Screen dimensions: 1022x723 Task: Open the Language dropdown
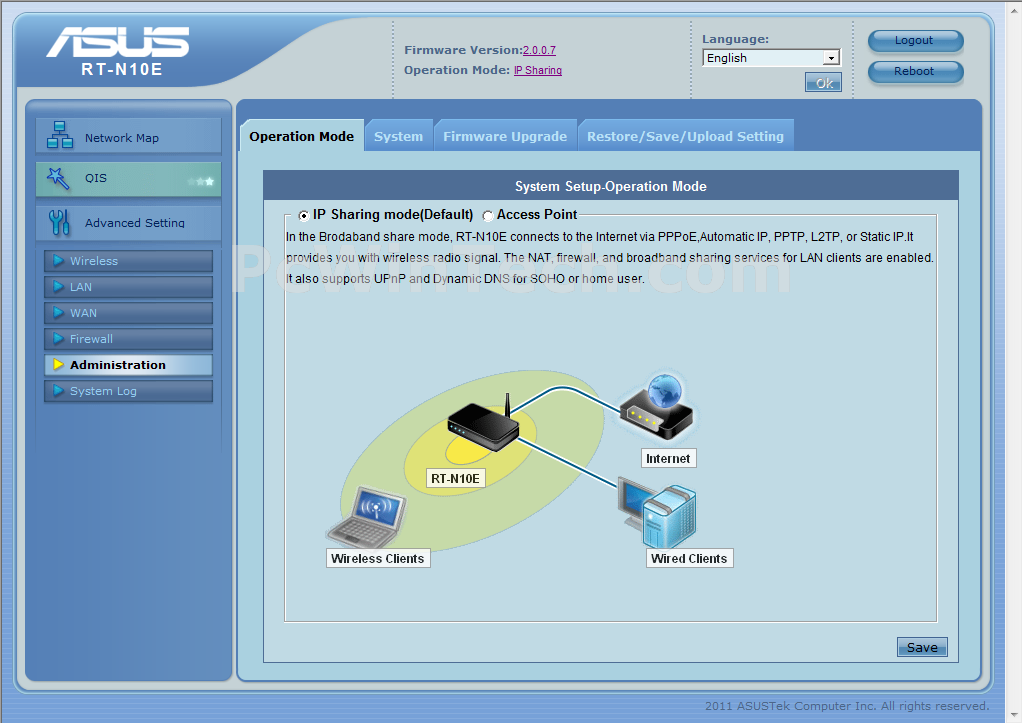[771, 58]
